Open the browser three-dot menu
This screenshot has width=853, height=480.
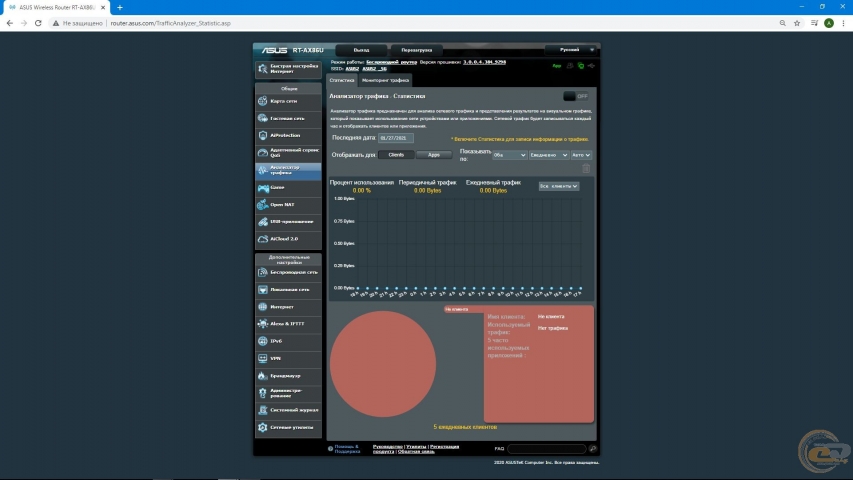coord(843,23)
